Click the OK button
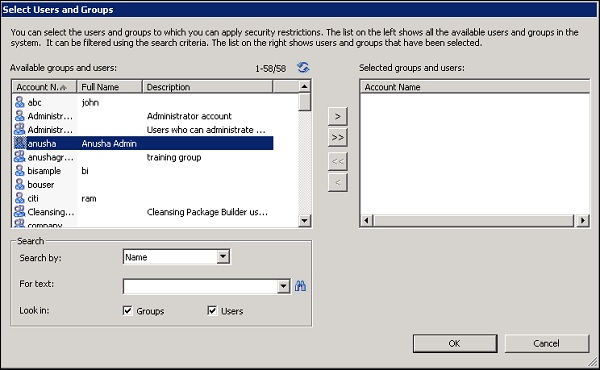Viewport: 600px width, 370px height. [455, 343]
